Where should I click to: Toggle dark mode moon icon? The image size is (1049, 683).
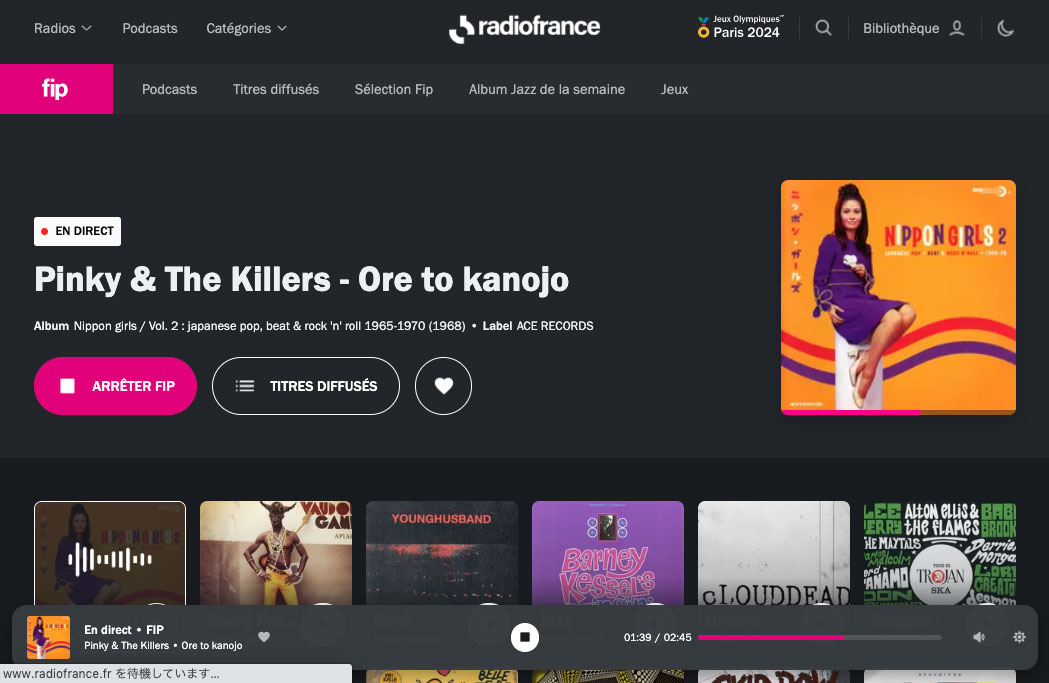click(1005, 28)
